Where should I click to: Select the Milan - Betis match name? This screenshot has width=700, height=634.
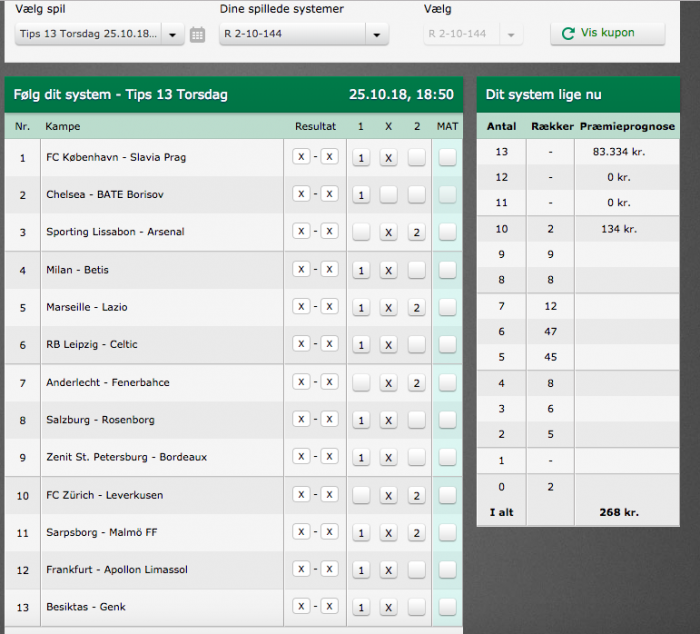coord(77,270)
